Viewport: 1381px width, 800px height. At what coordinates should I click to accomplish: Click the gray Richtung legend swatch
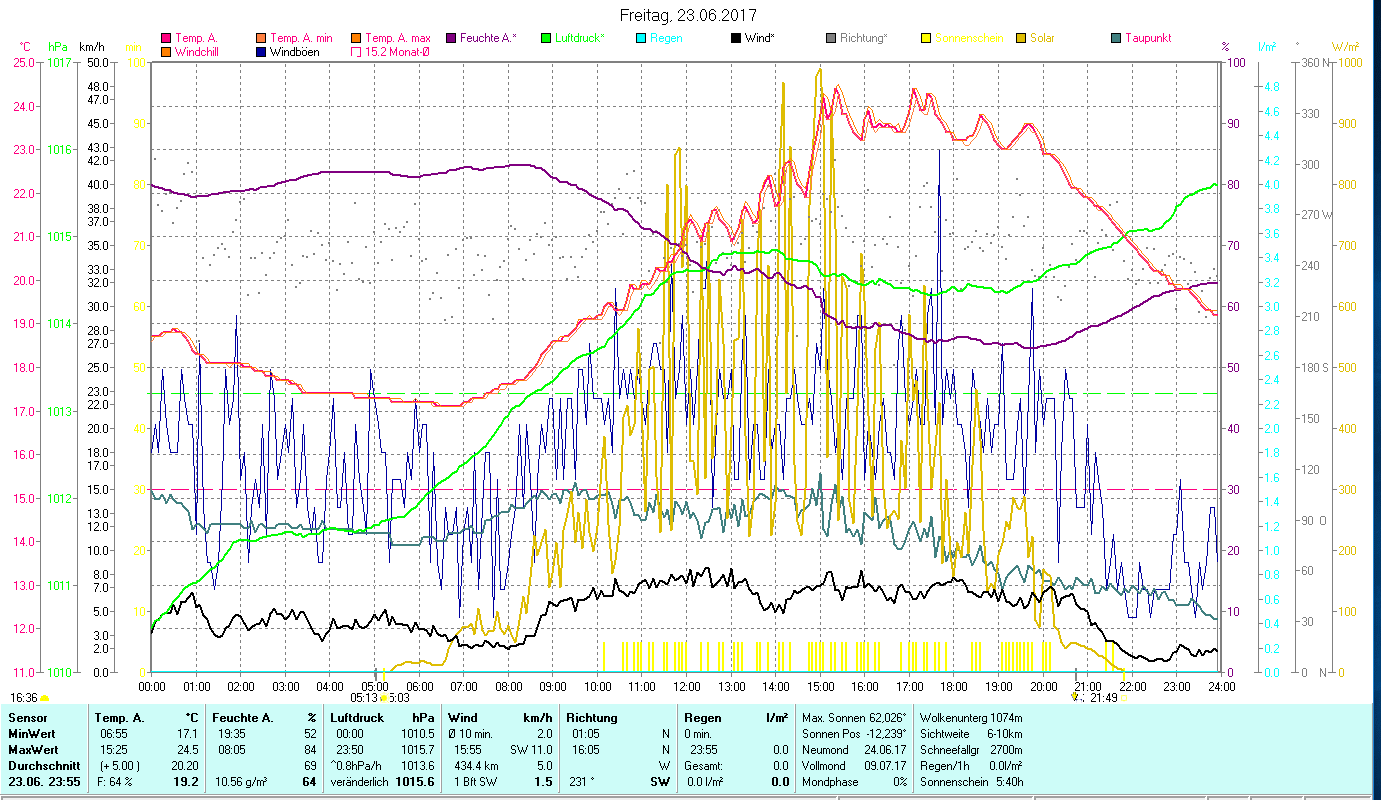tap(831, 38)
